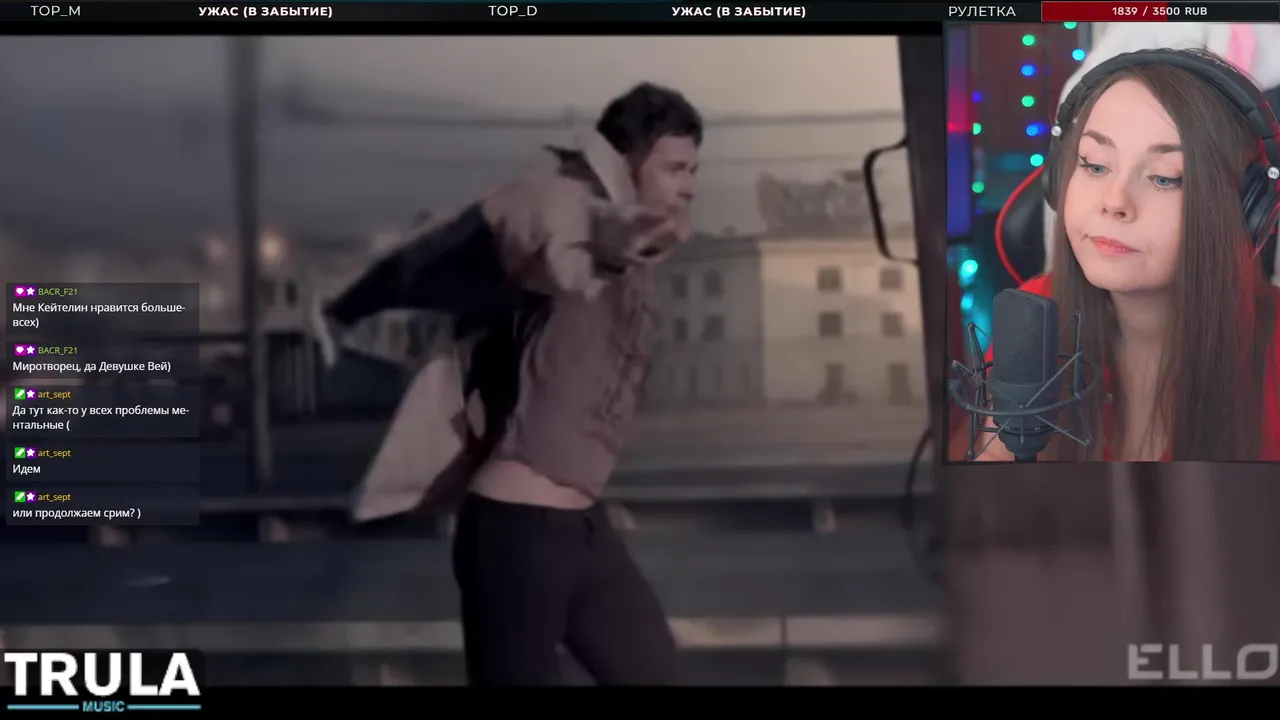Click star badge on проблемы ментальные message
Image resolution: width=1280 pixels, height=720 pixels.
30,394
